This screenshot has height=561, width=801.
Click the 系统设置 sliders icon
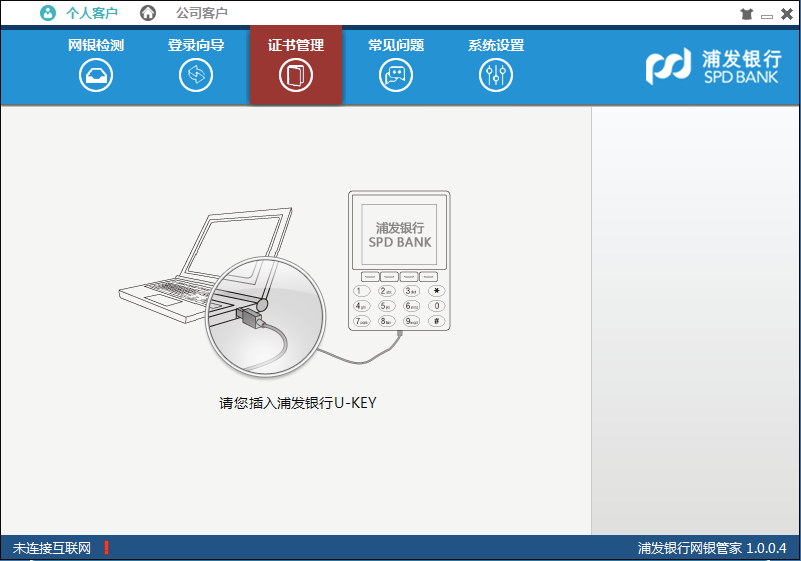[x=496, y=75]
